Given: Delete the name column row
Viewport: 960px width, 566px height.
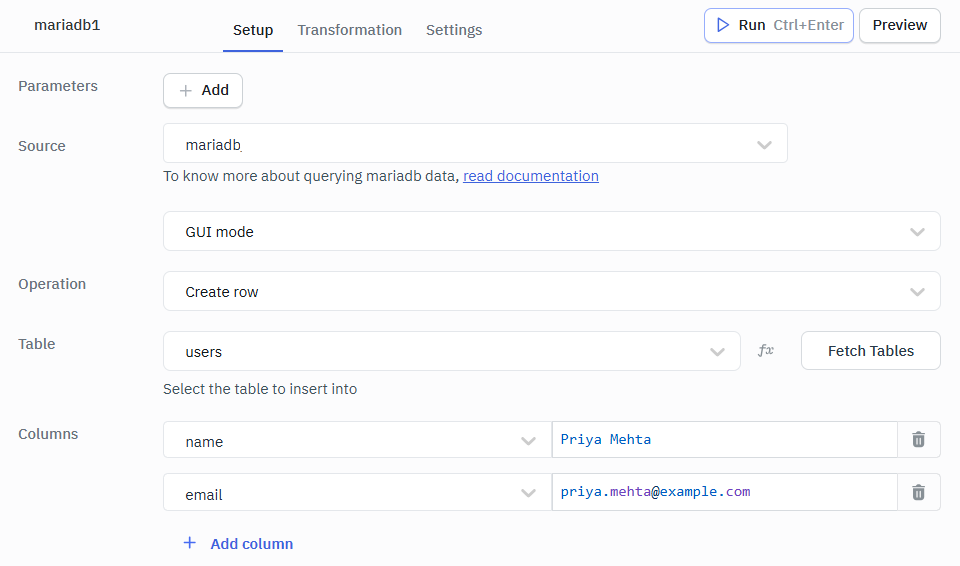Looking at the screenshot, I should [918, 440].
